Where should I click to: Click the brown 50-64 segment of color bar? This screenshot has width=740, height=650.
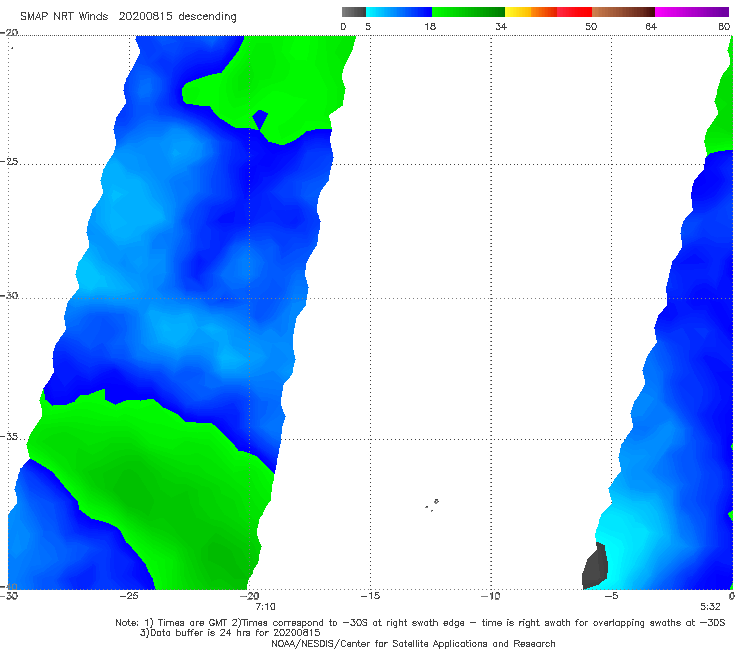click(x=623, y=12)
